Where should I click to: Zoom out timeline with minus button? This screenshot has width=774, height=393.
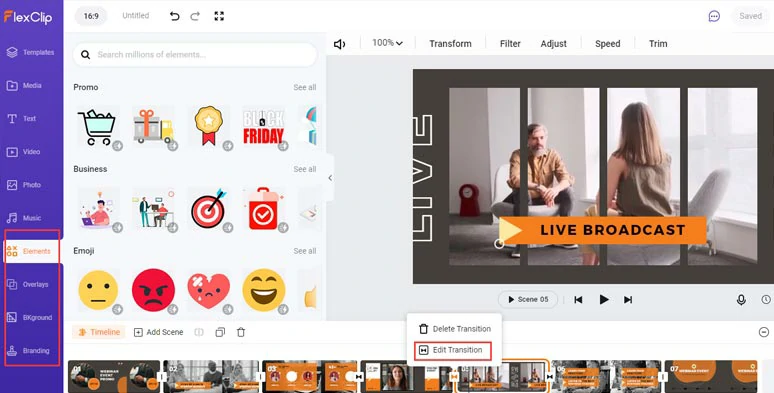764,332
